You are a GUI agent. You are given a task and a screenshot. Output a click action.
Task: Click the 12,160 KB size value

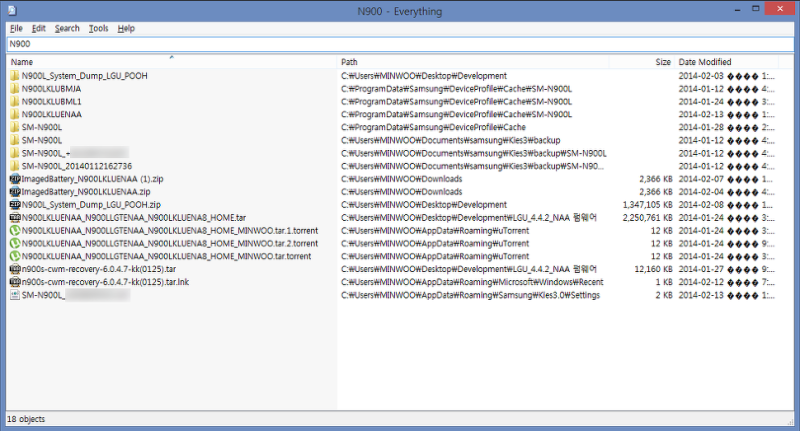coord(654,269)
